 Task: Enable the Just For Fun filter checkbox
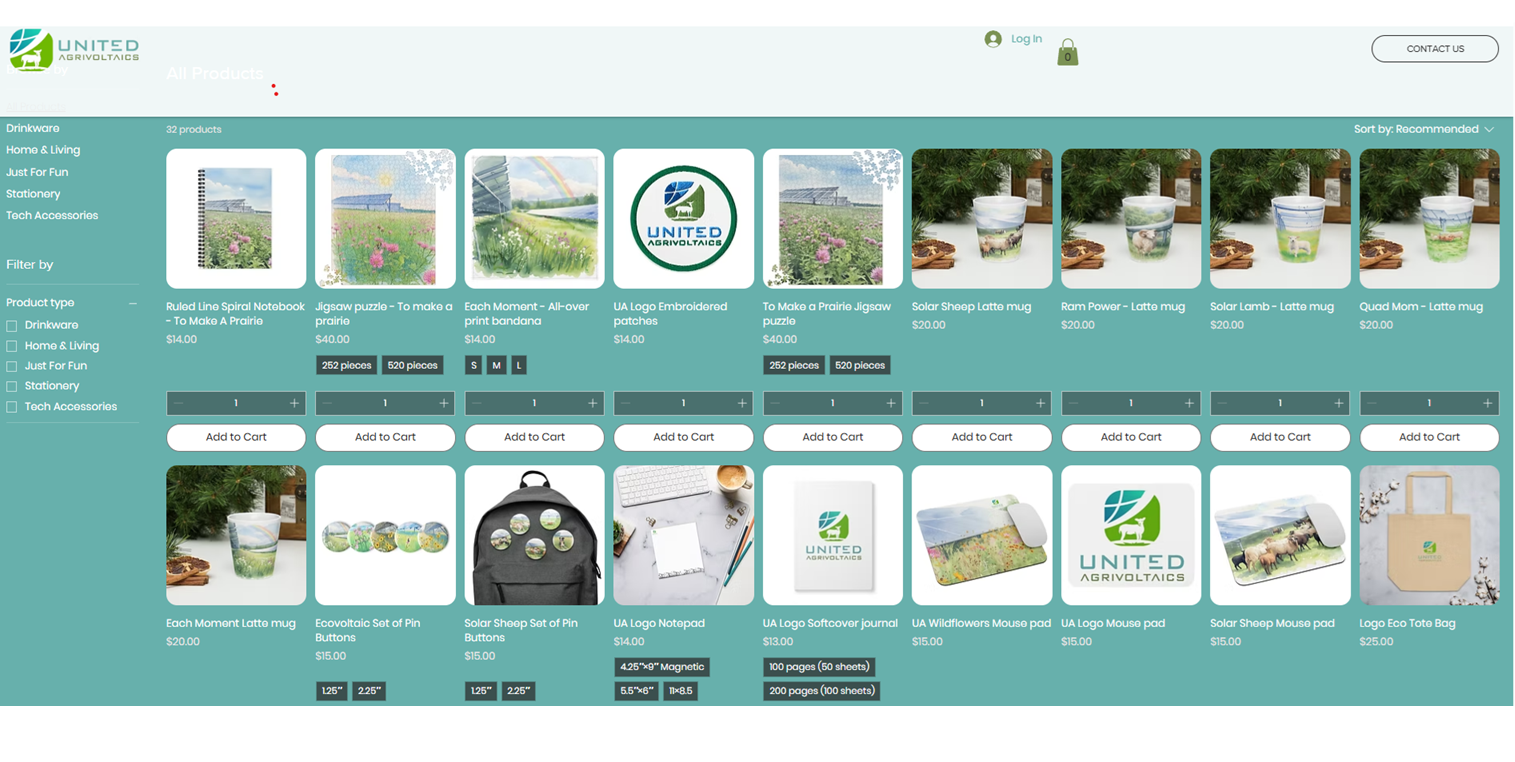click(12, 367)
